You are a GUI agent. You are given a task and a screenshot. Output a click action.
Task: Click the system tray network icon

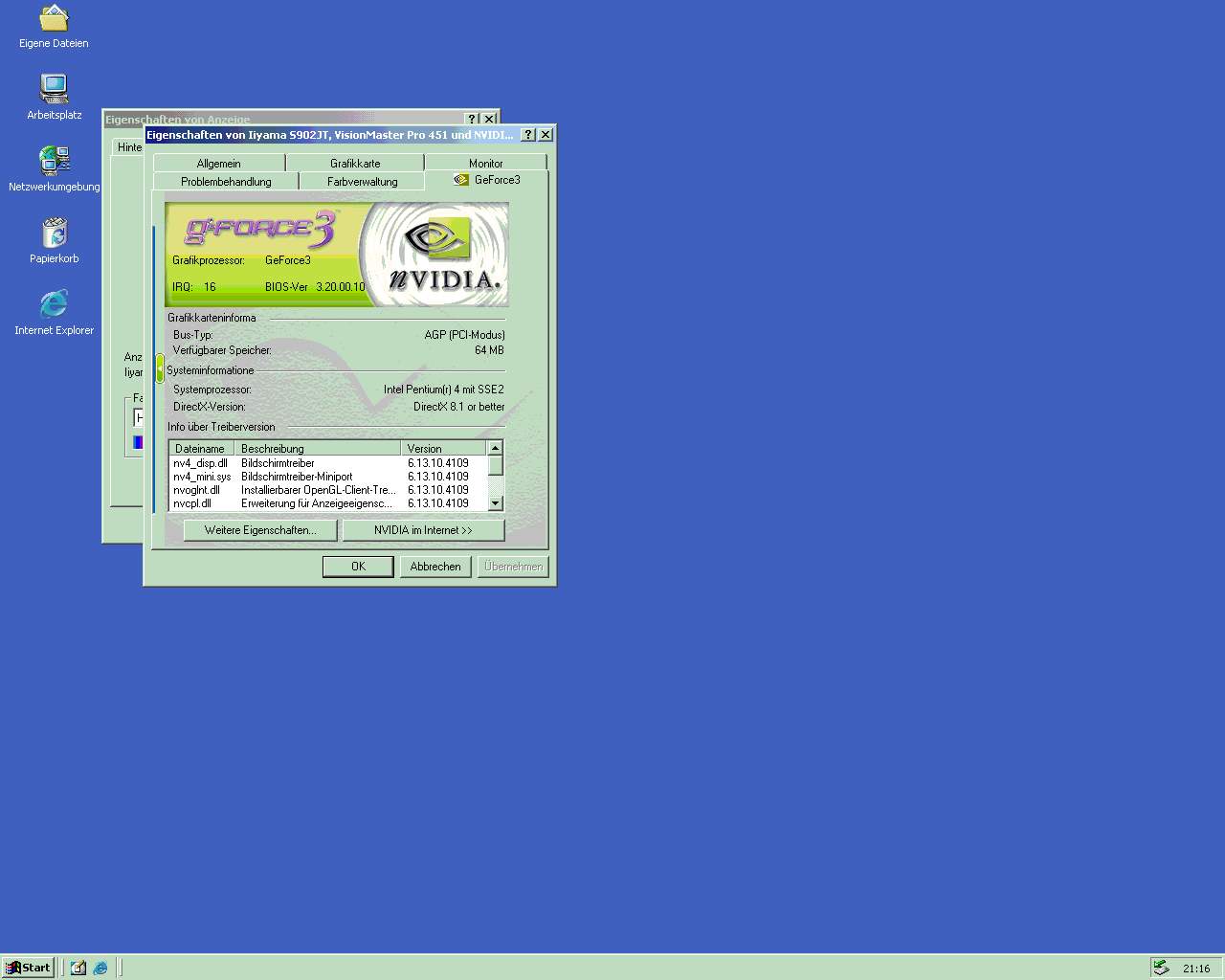(x=1161, y=968)
